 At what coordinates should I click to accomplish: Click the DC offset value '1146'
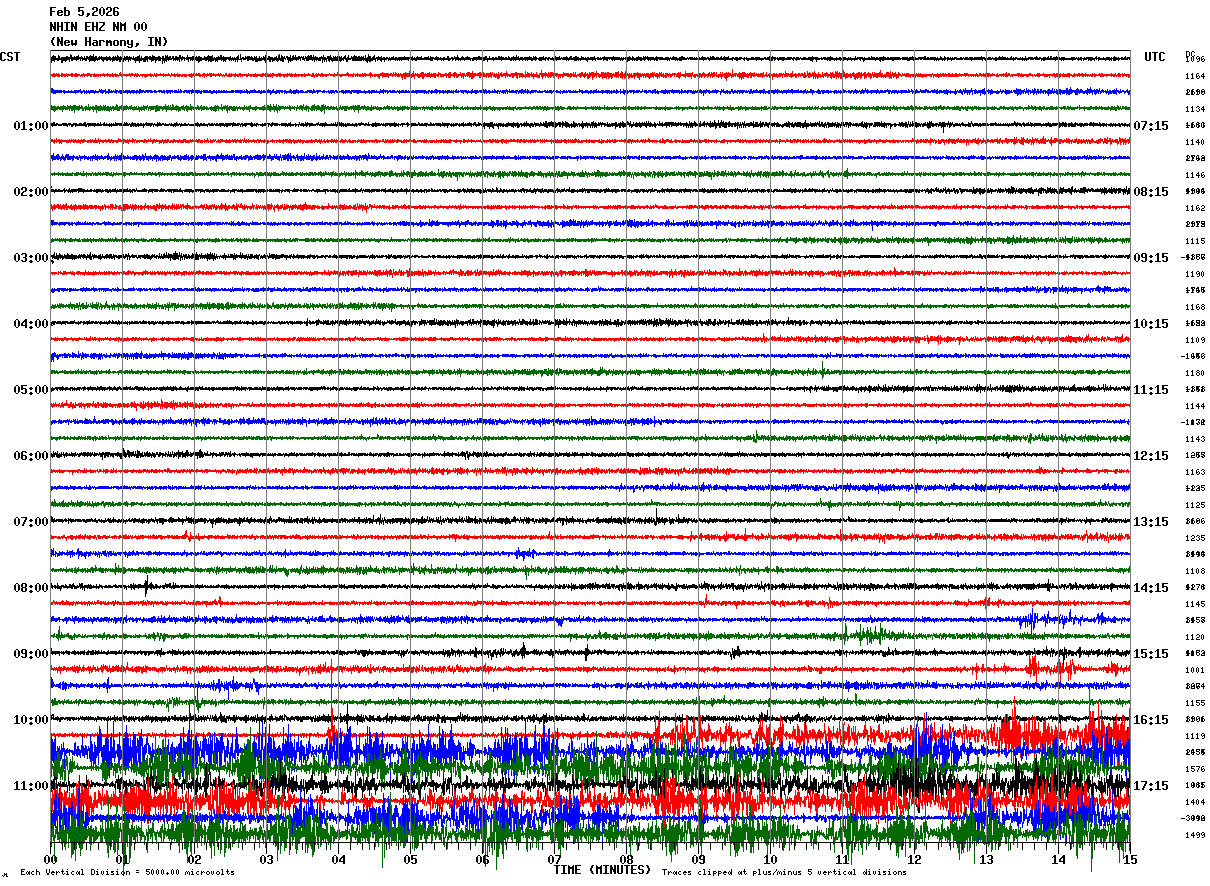click(x=1195, y=175)
